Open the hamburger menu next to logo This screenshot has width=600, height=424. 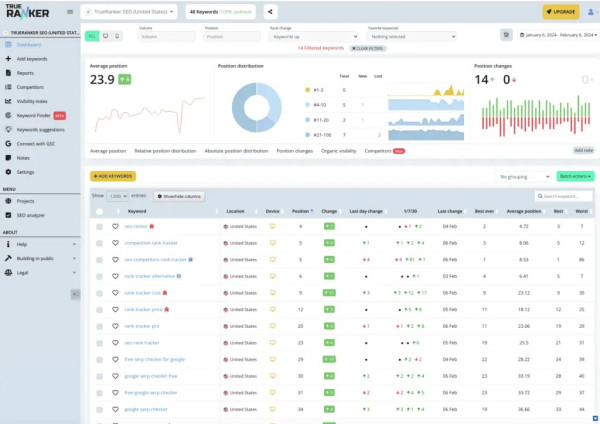pyautogui.click(x=69, y=12)
